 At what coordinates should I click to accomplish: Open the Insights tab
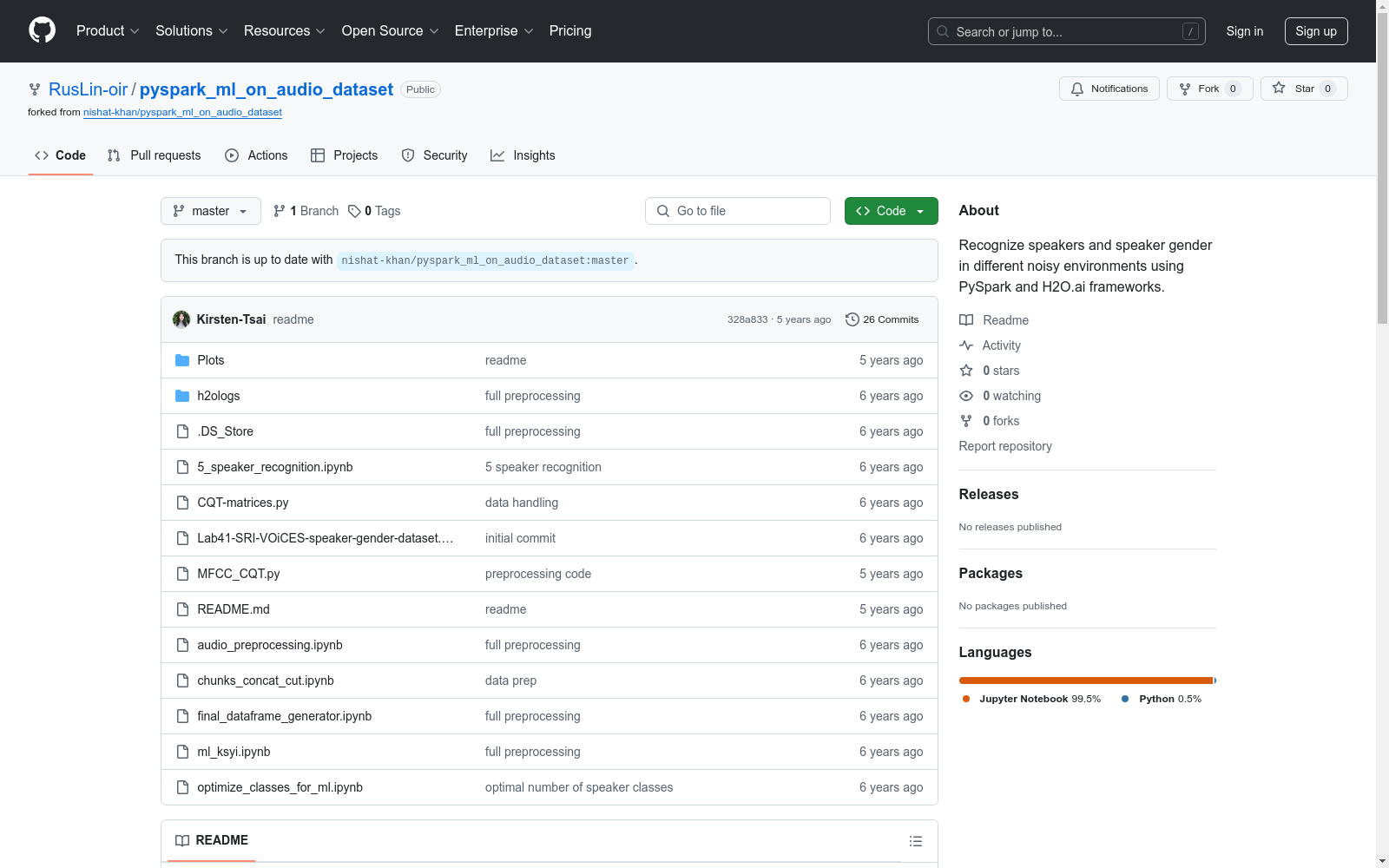click(x=523, y=155)
